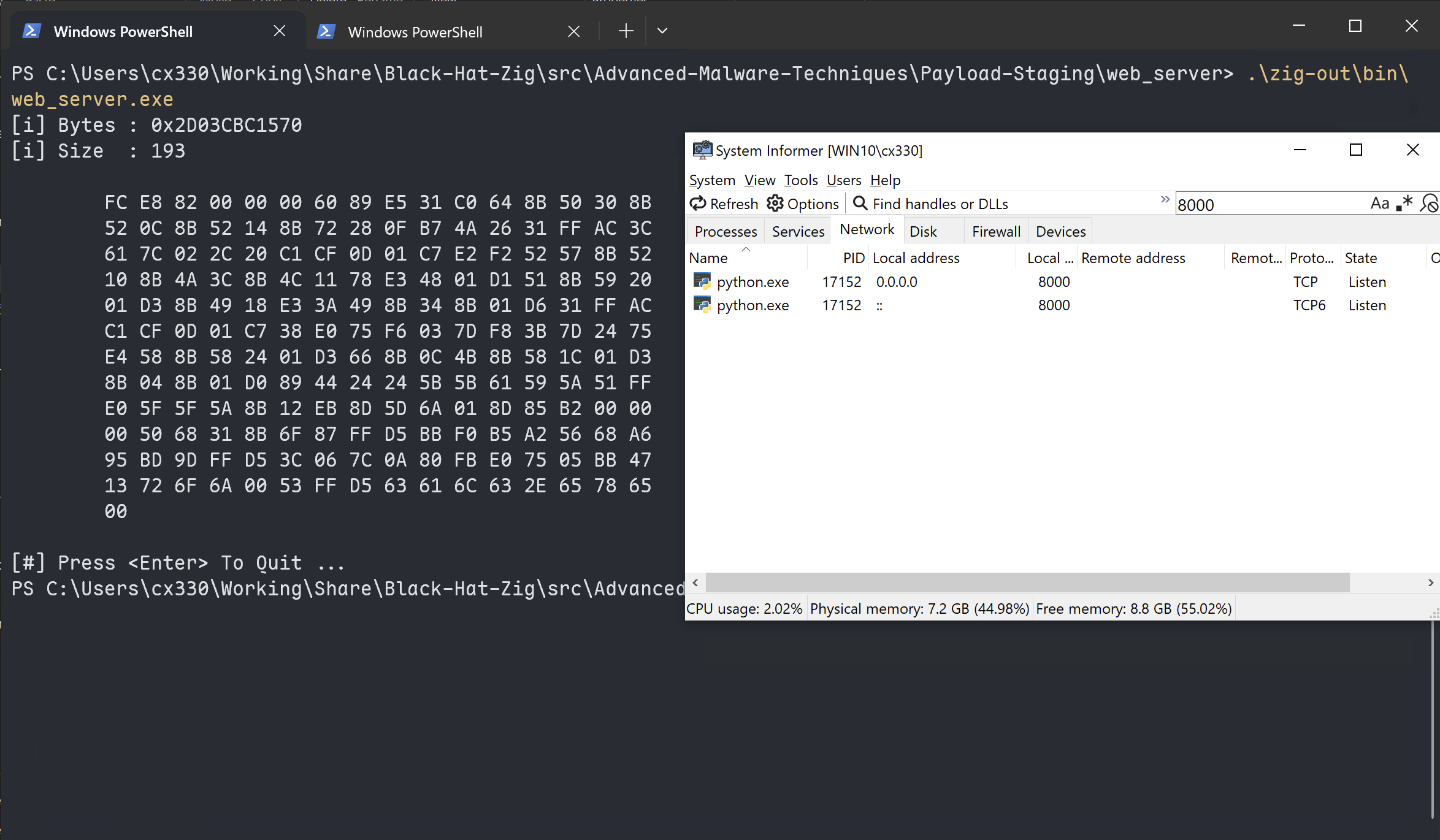Screen dimensions: 1440x840
Task: Click the TCP protocol cell
Action: pos(1306,282)
